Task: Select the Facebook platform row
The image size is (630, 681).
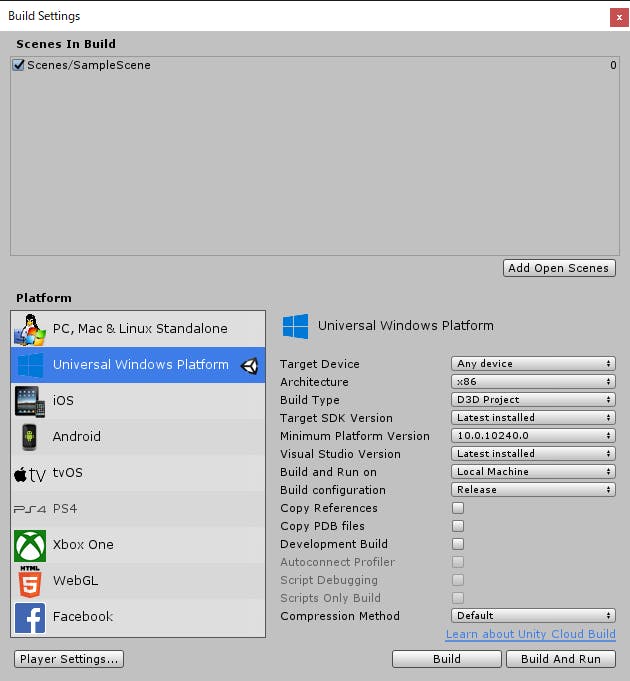Action: (x=138, y=617)
